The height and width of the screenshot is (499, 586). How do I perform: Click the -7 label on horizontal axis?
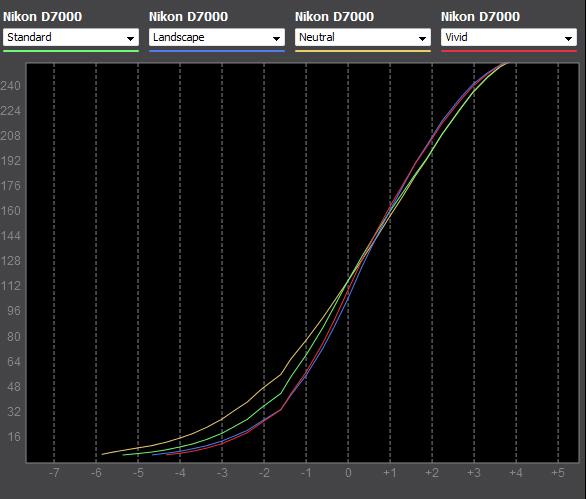(x=54, y=473)
